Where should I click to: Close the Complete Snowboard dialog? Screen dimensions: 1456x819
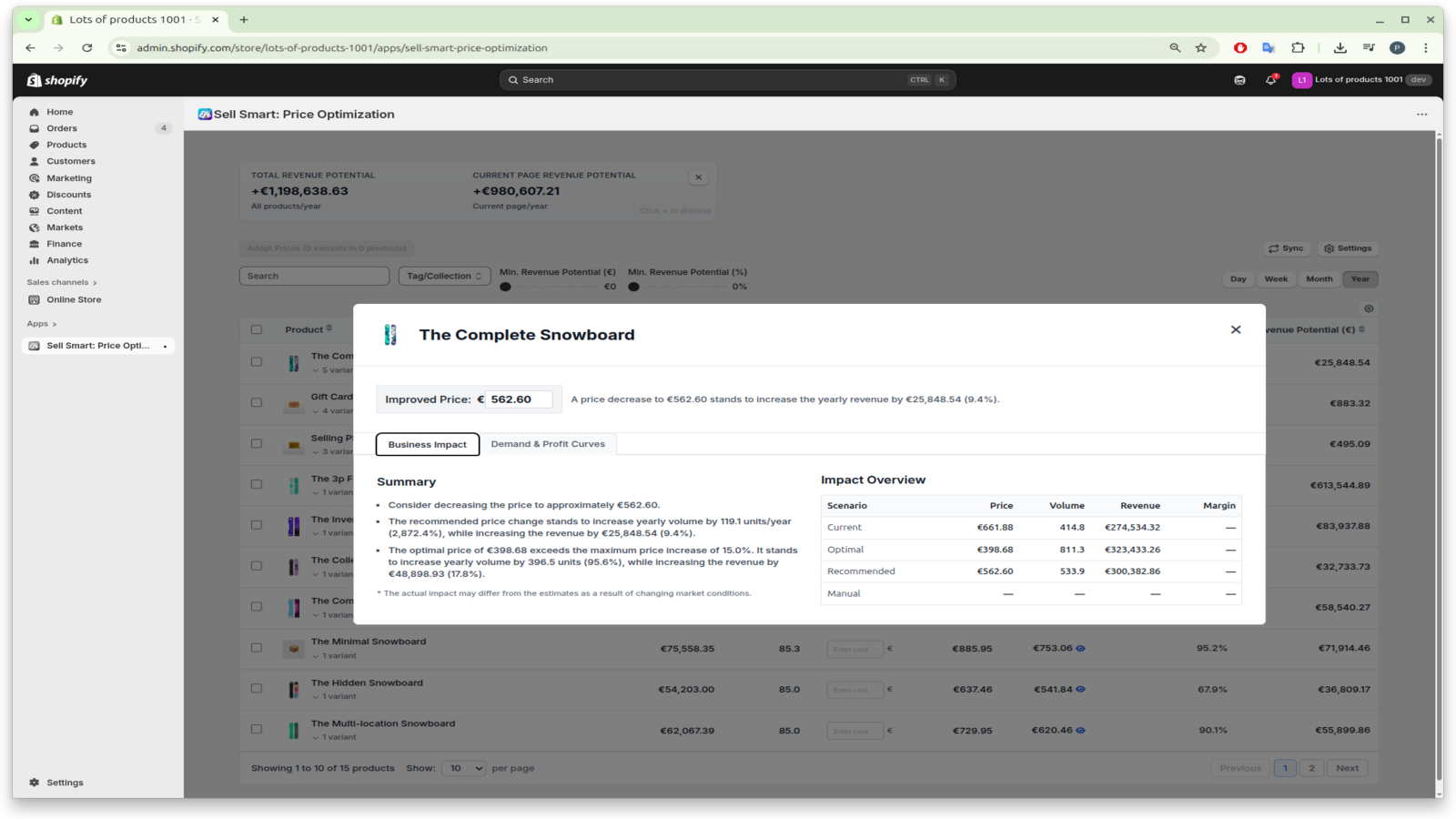(1235, 329)
